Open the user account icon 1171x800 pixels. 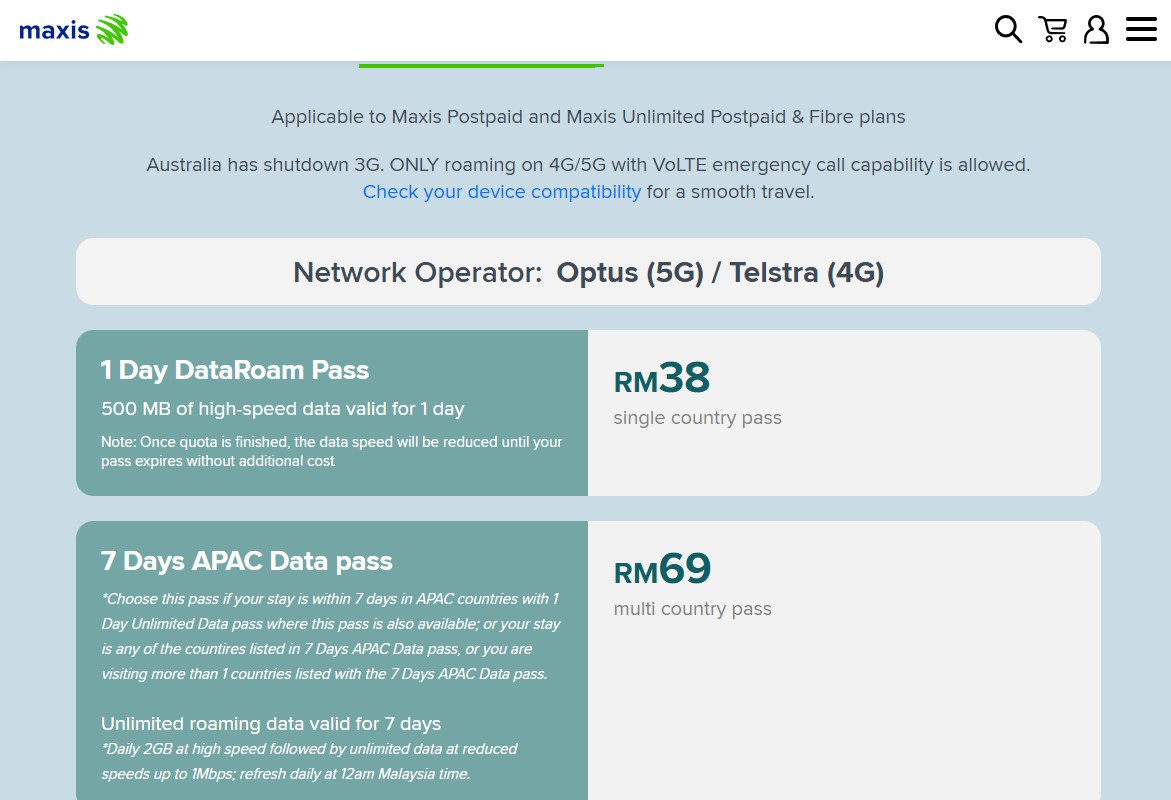[1096, 30]
